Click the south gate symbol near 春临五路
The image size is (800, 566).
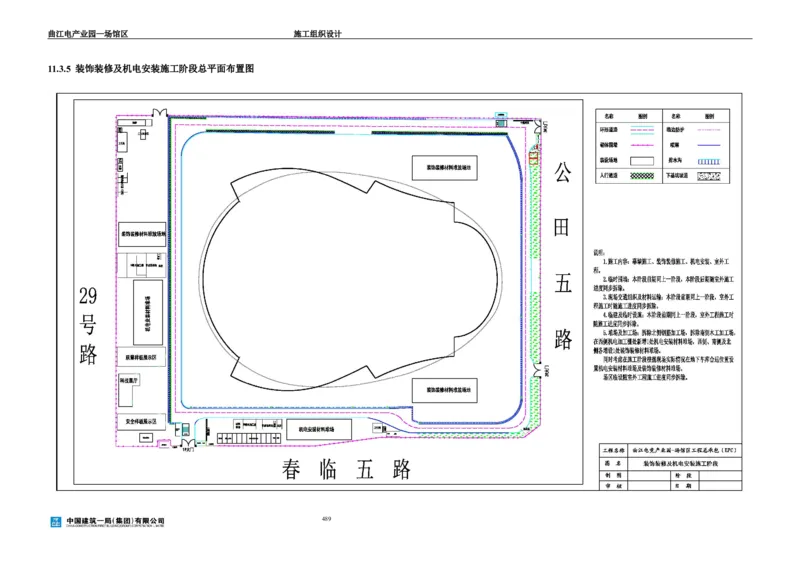[188, 442]
